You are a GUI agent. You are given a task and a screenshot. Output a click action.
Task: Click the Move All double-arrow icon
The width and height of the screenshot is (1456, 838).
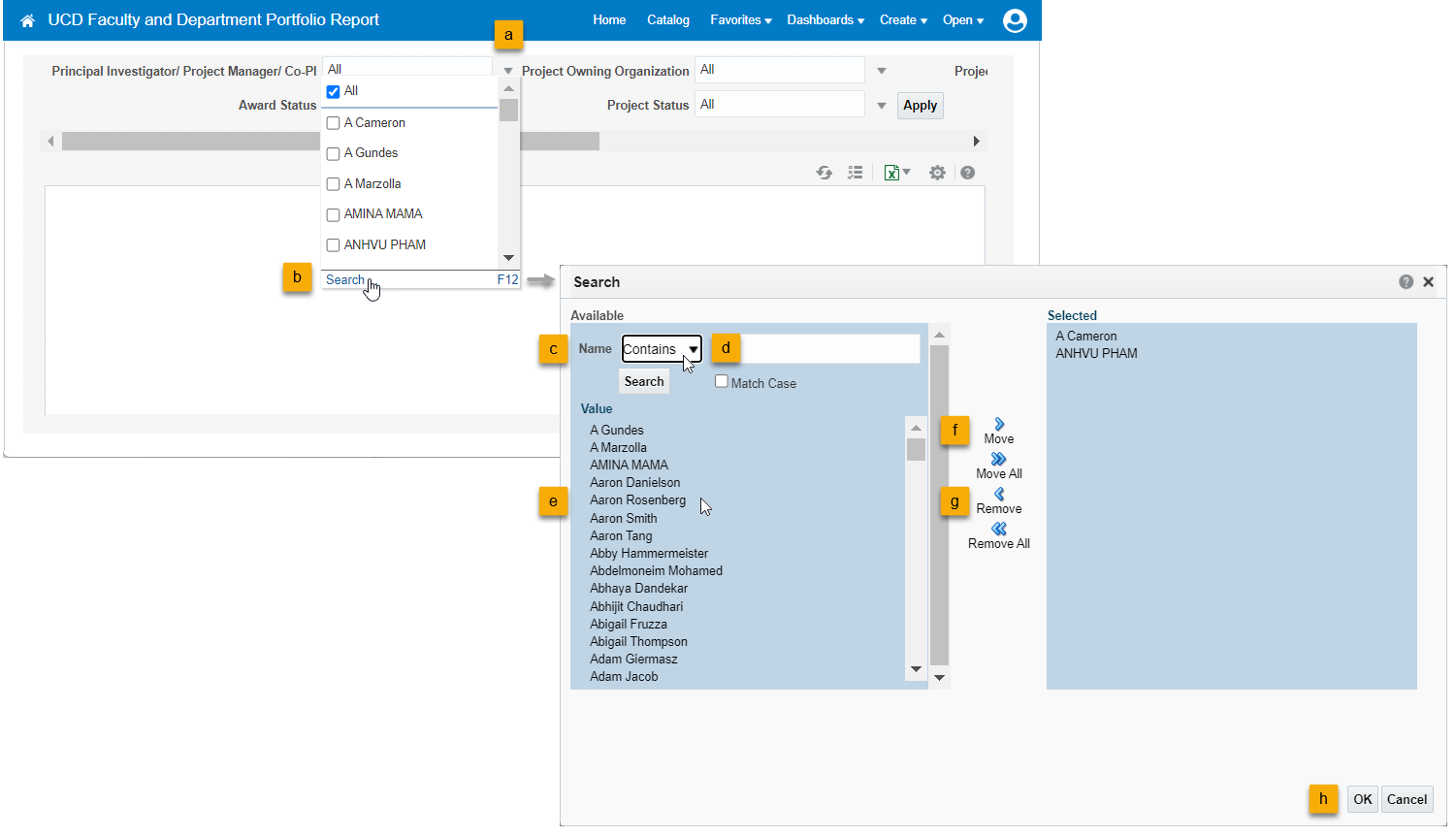click(x=998, y=460)
